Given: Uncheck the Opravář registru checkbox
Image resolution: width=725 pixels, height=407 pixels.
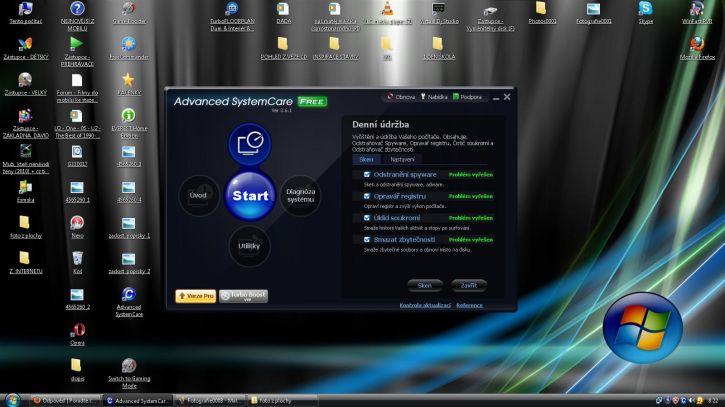Looking at the screenshot, I should [367, 196].
